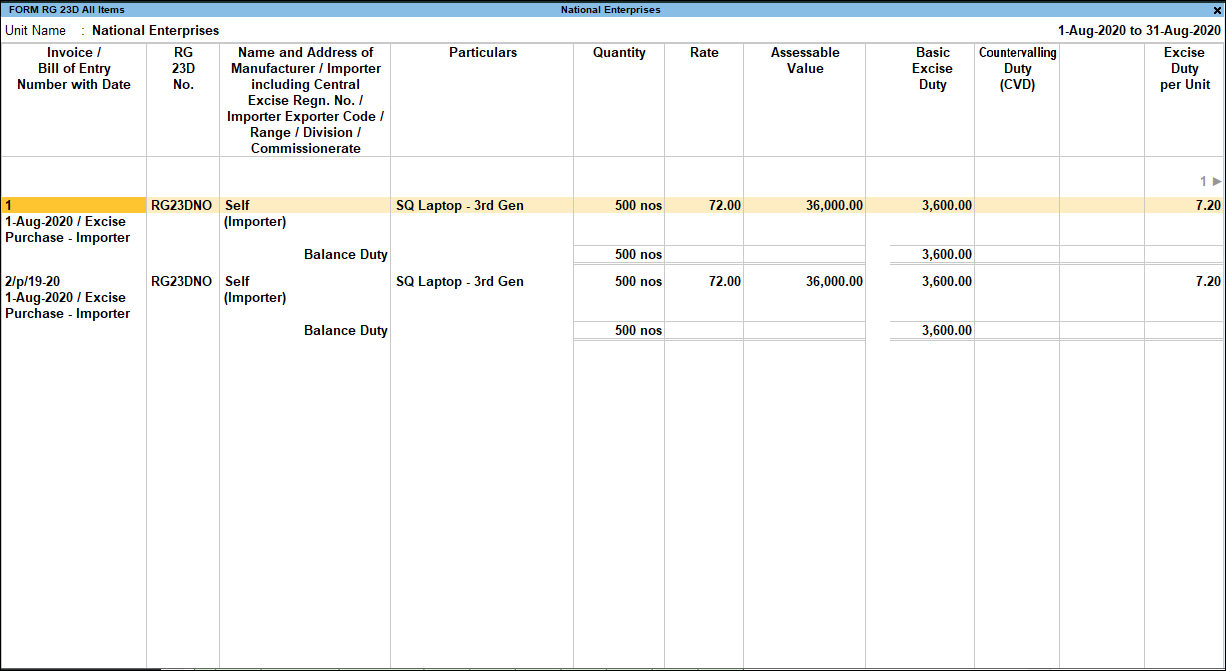1226x671 pixels.
Task: Click the 1-Aug-2020 to 31-Aug-2020 period
Action: tap(1139, 31)
